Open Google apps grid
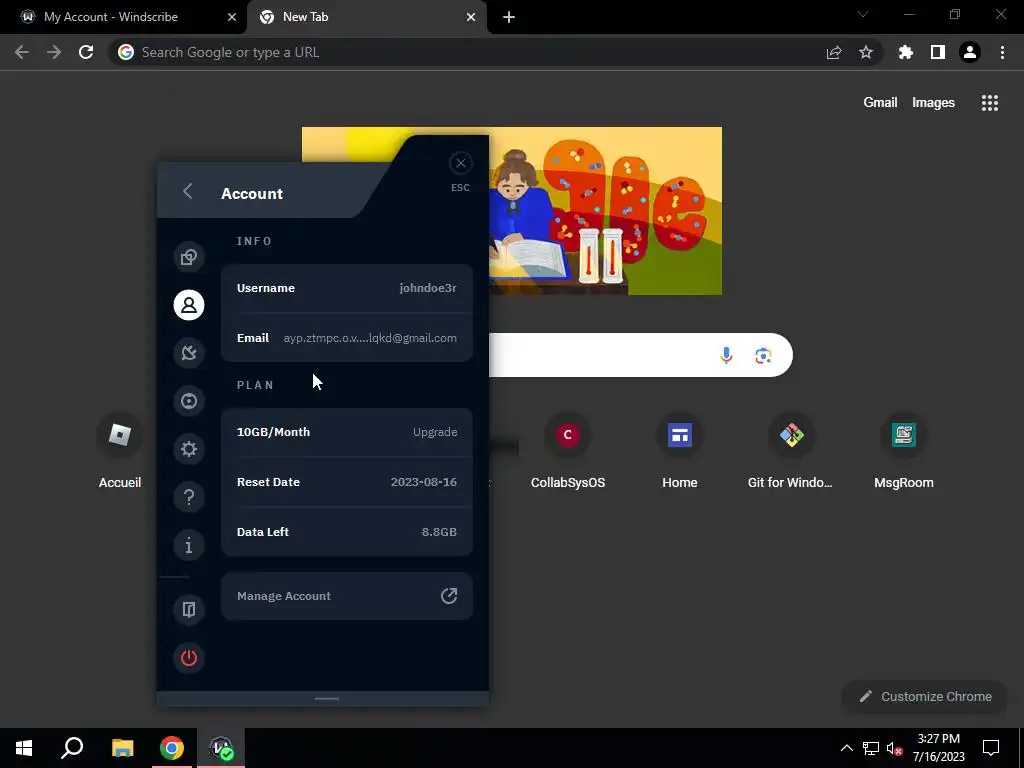Screen dimensions: 1024x768 pyautogui.click(x=990, y=103)
